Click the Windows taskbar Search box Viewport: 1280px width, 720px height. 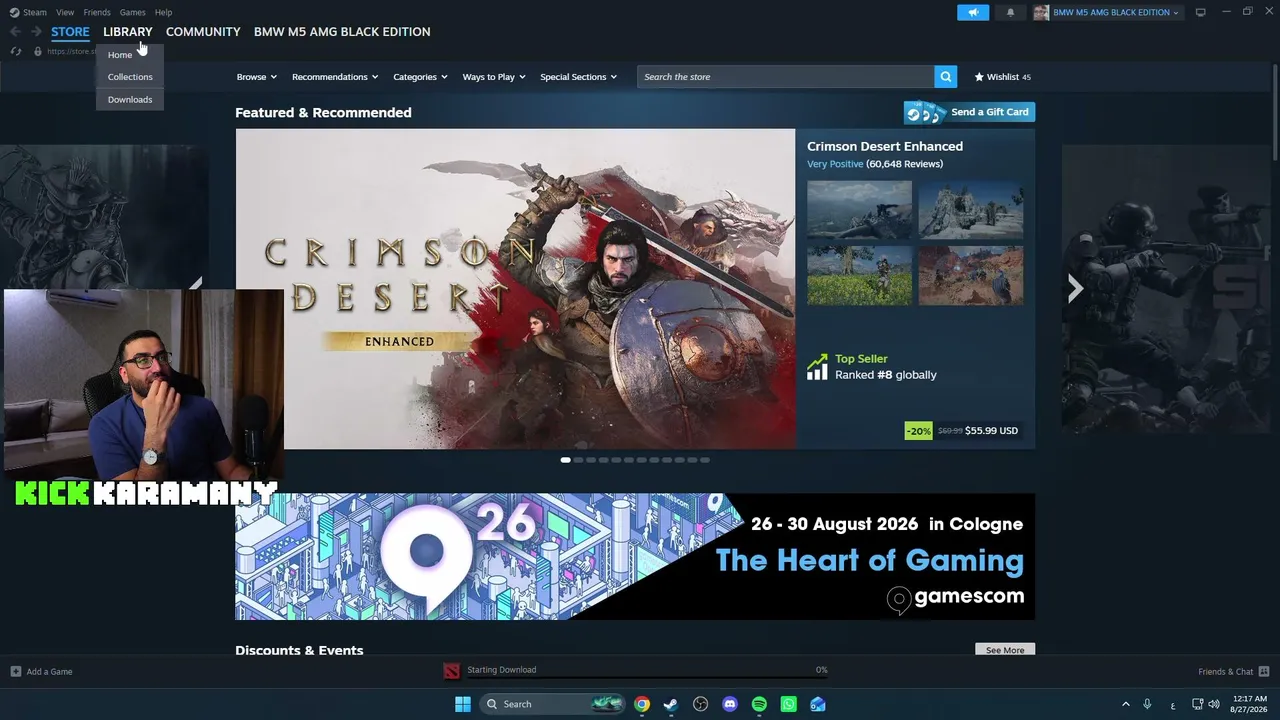pos(551,704)
